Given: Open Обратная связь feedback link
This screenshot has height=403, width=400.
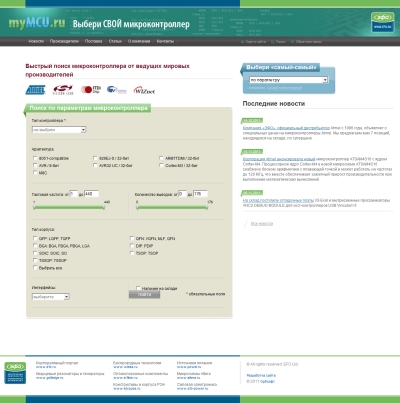Looking at the screenshot, I should (308, 42).
